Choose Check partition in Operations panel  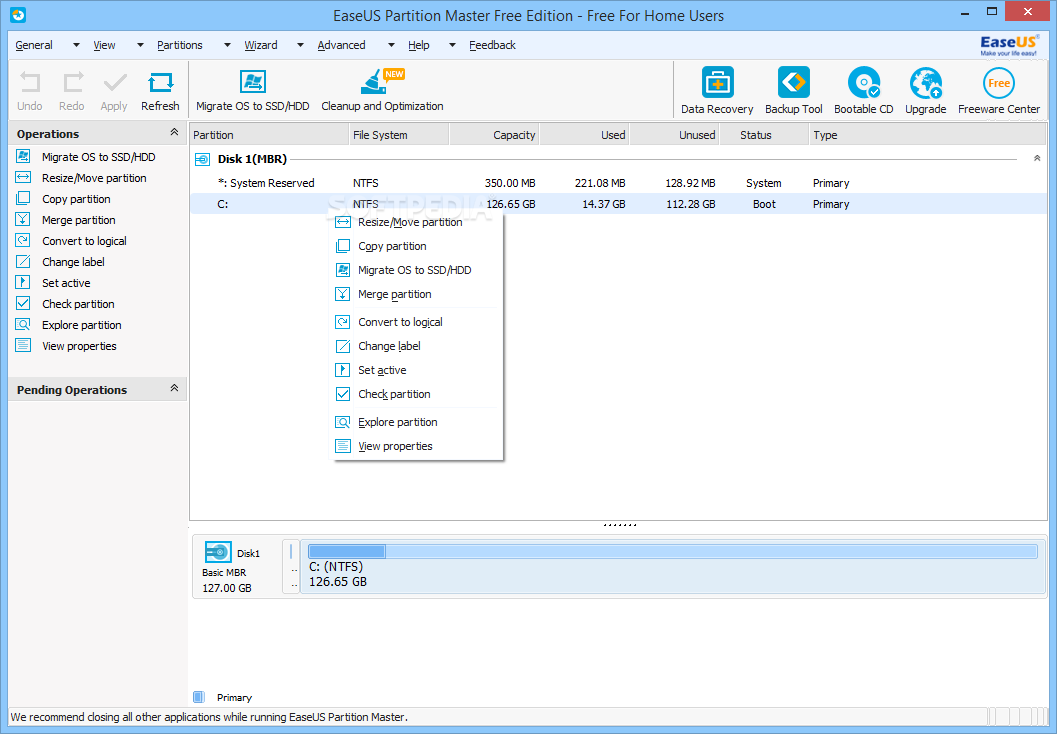78,304
